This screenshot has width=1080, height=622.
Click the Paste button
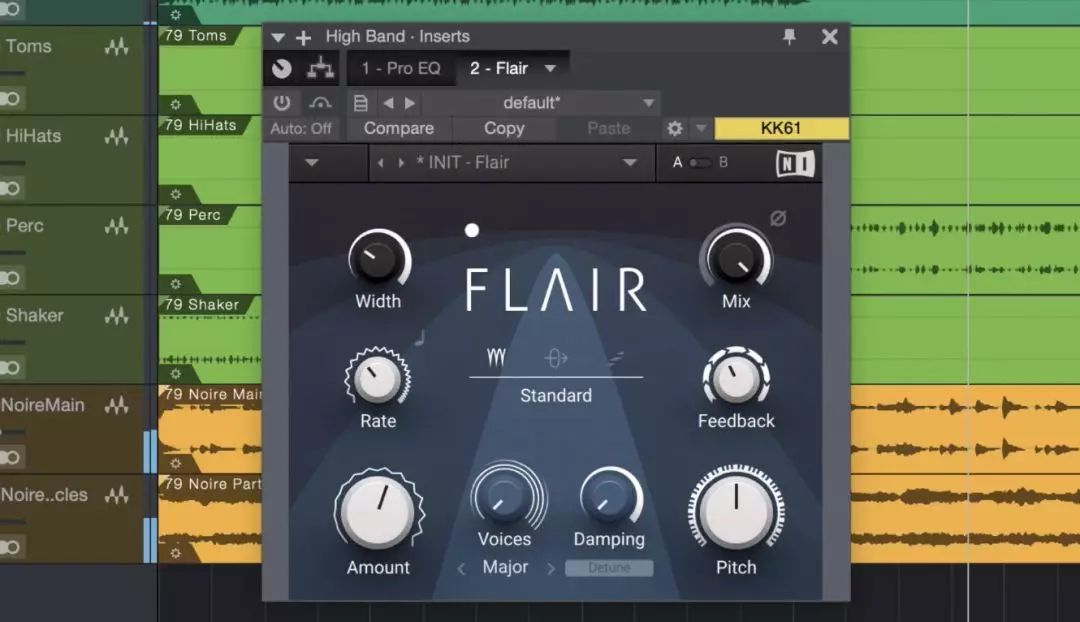tap(608, 128)
